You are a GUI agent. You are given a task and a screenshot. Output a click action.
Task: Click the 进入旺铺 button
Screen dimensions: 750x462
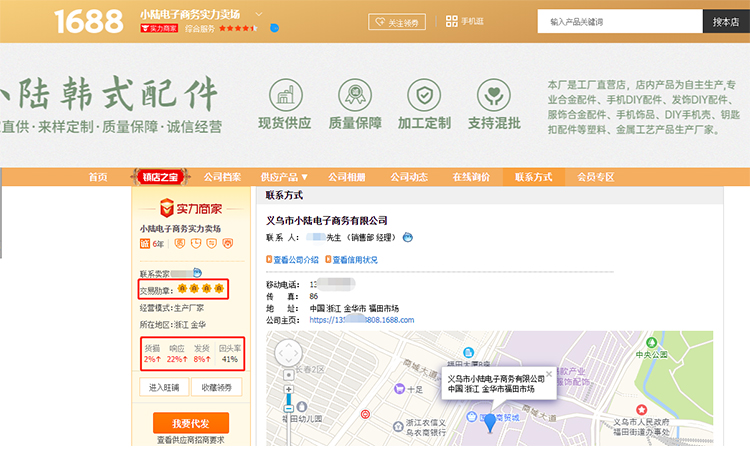[x=164, y=387]
